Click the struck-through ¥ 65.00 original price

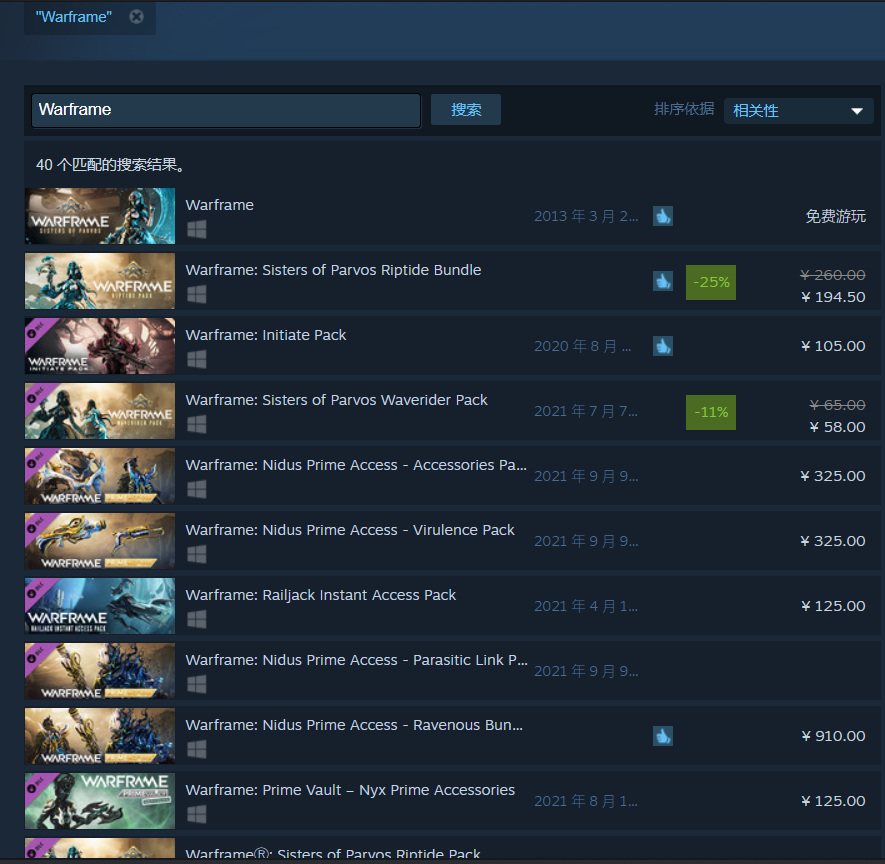837,405
